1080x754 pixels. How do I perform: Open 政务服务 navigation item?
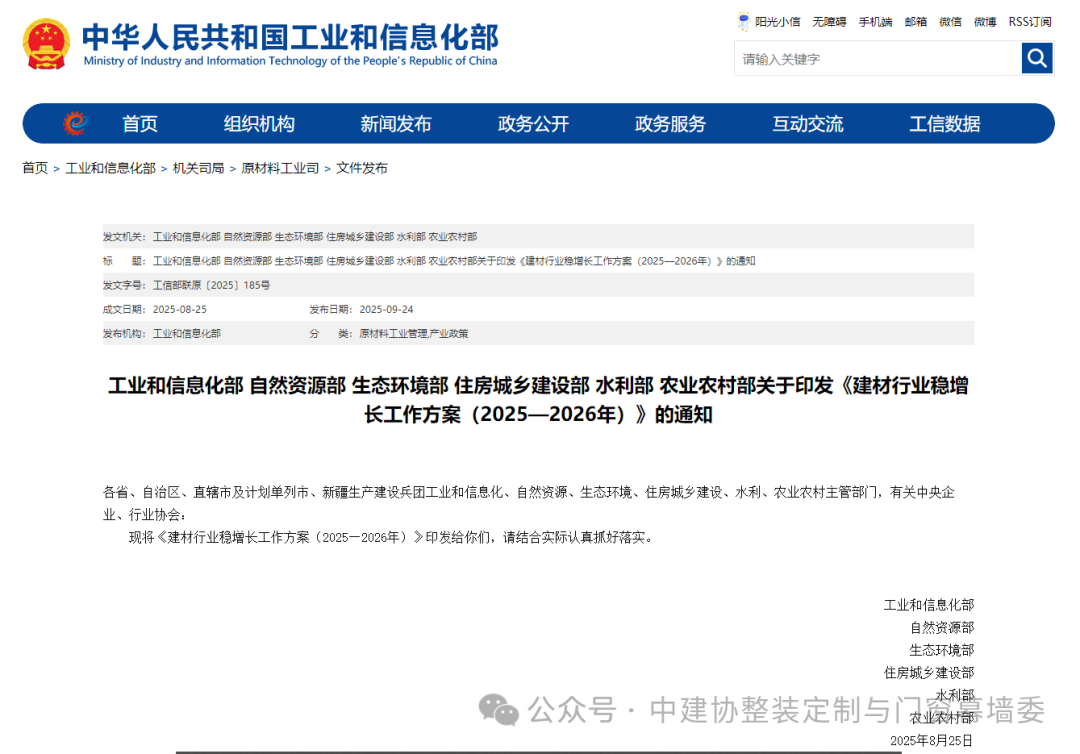click(x=670, y=124)
